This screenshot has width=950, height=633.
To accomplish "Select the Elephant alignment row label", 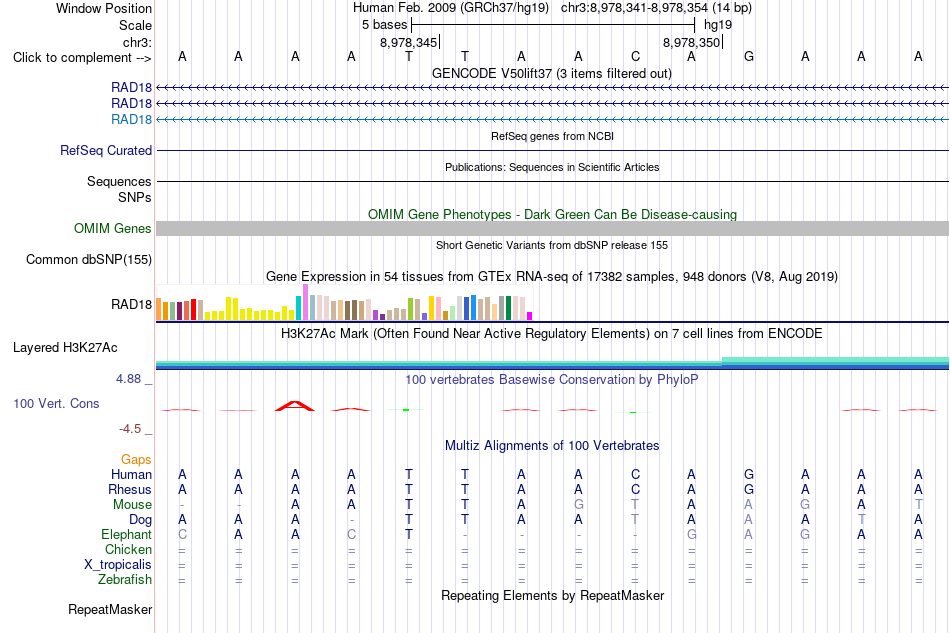I will point(126,534).
